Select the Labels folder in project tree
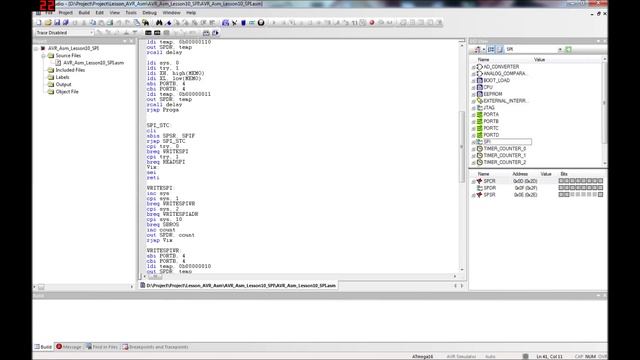 click(62, 77)
